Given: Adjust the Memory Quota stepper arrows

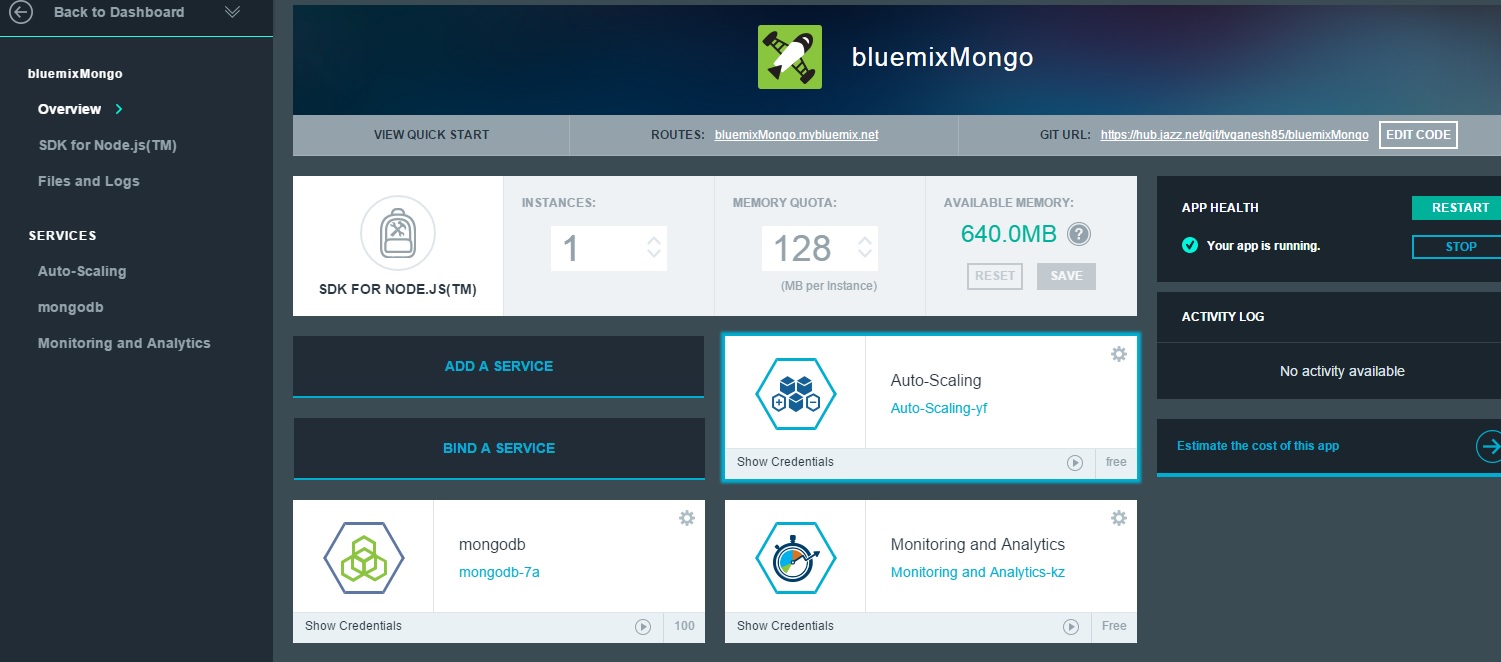Looking at the screenshot, I should [865, 247].
